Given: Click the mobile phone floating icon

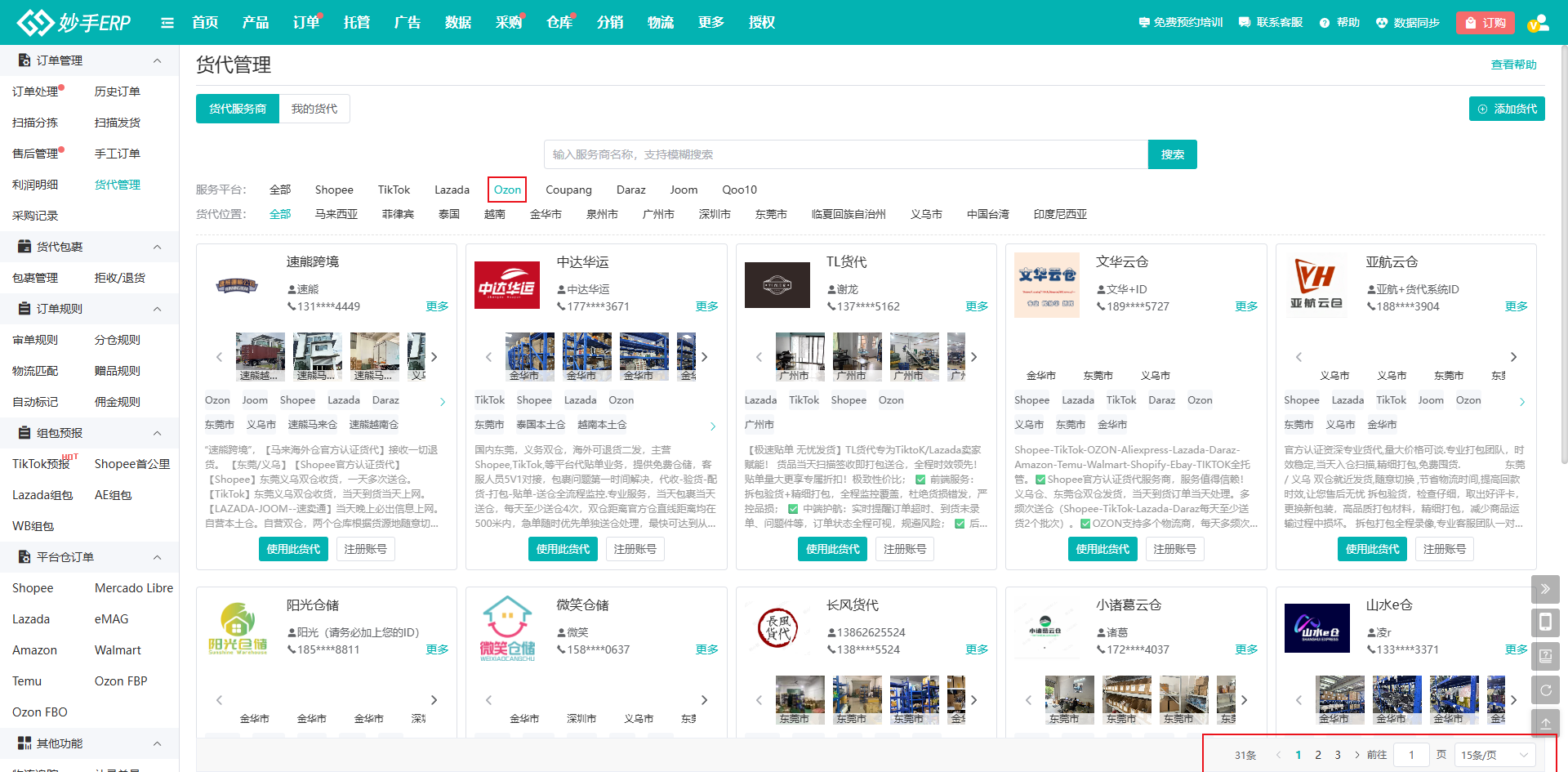Looking at the screenshot, I should click(1545, 623).
